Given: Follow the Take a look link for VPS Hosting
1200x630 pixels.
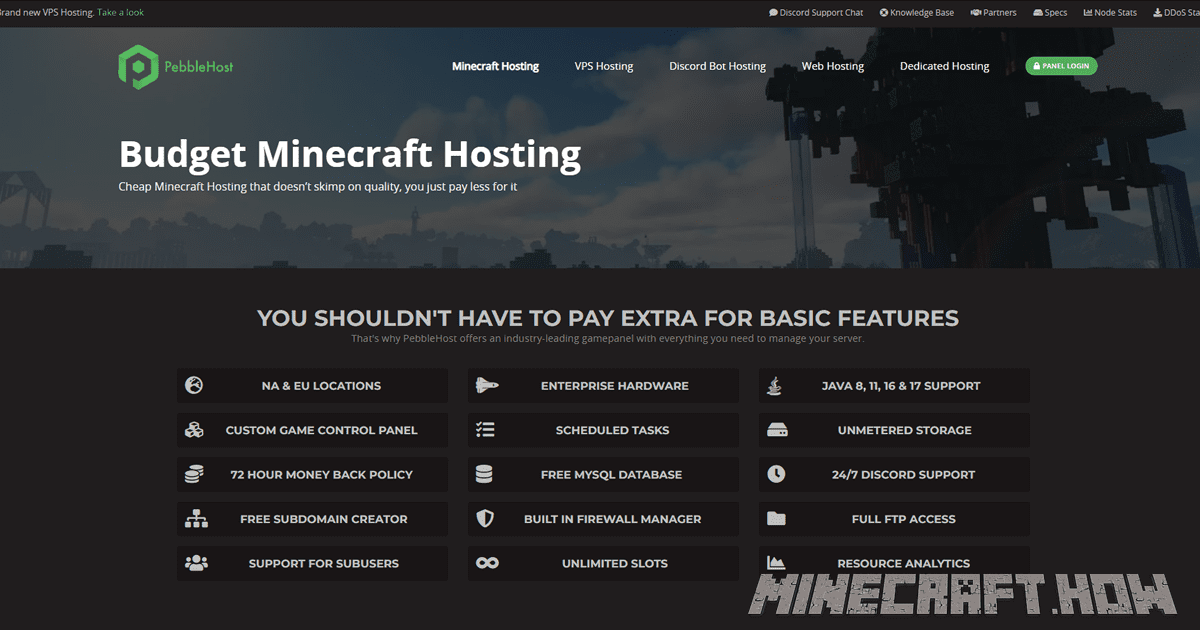Looking at the screenshot, I should [x=120, y=12].
